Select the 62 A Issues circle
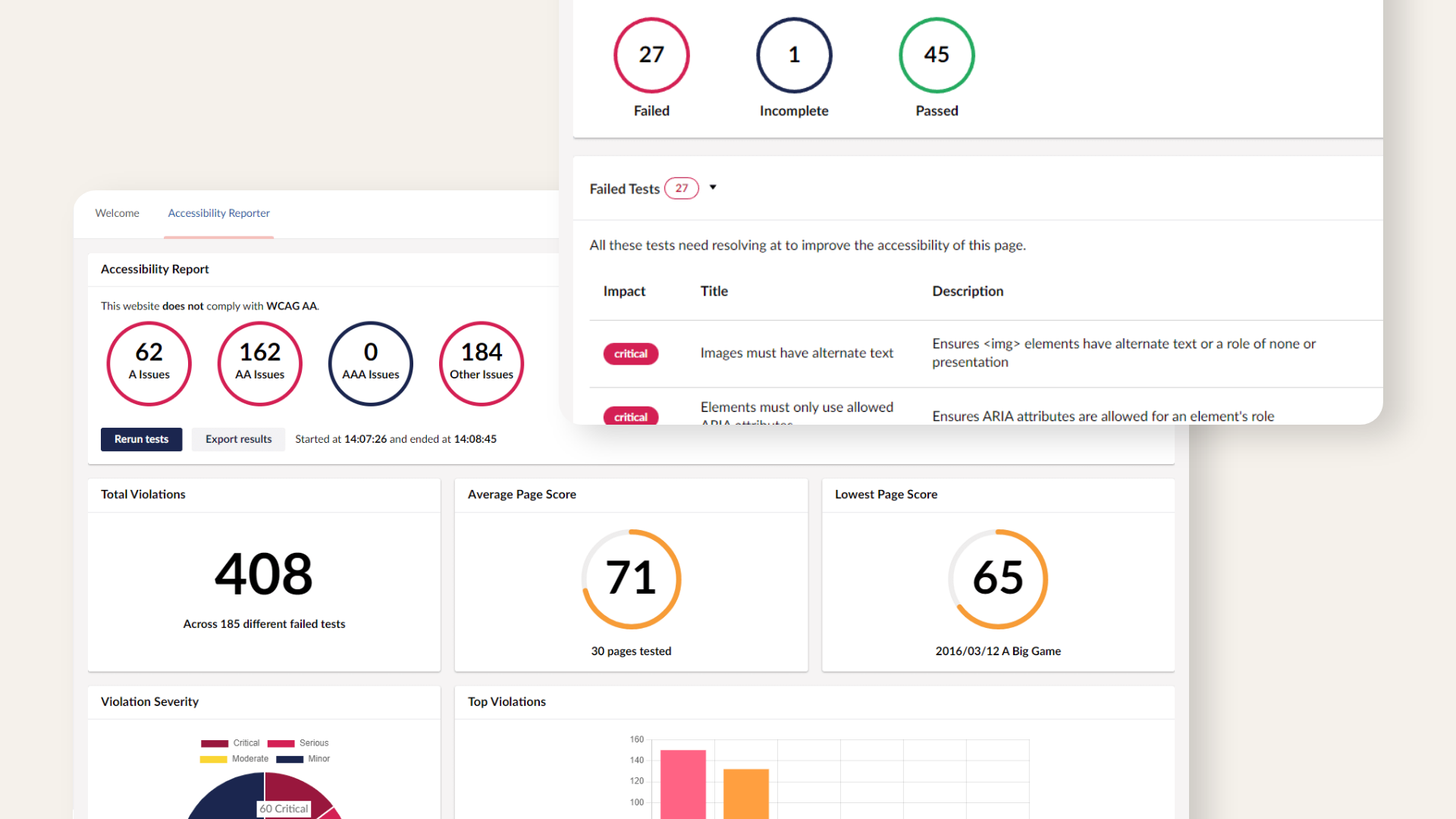The height and width of the screenshot is (819, 1456). tap(149, 363)
